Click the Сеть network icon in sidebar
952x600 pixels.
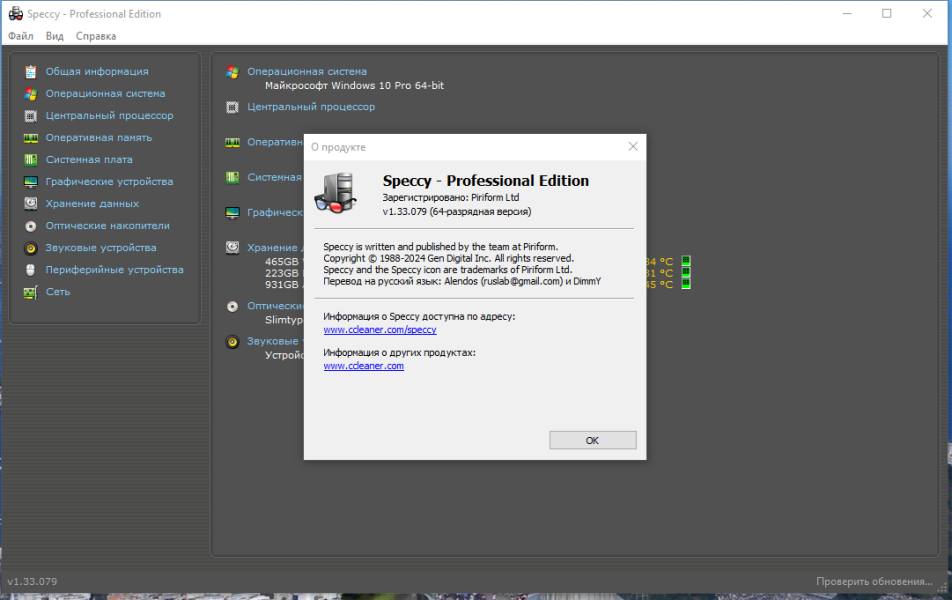[30, 292]
